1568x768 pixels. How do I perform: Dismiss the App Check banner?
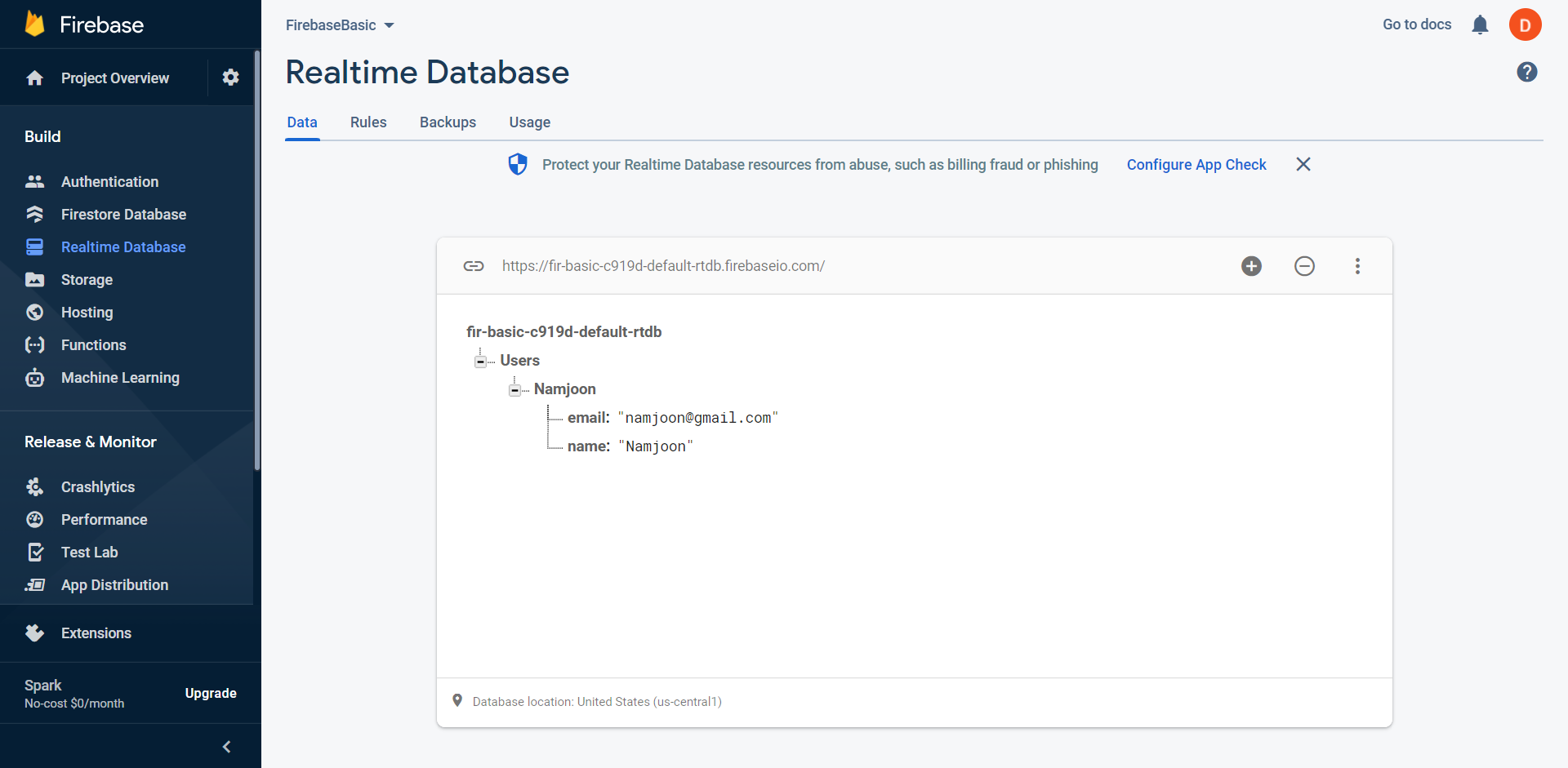(x=1303, y=164)
